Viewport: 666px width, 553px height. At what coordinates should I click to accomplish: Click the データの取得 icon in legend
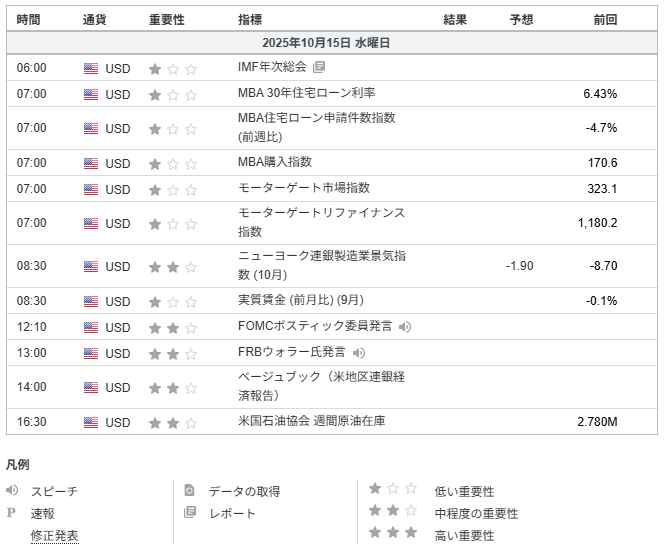190,491
